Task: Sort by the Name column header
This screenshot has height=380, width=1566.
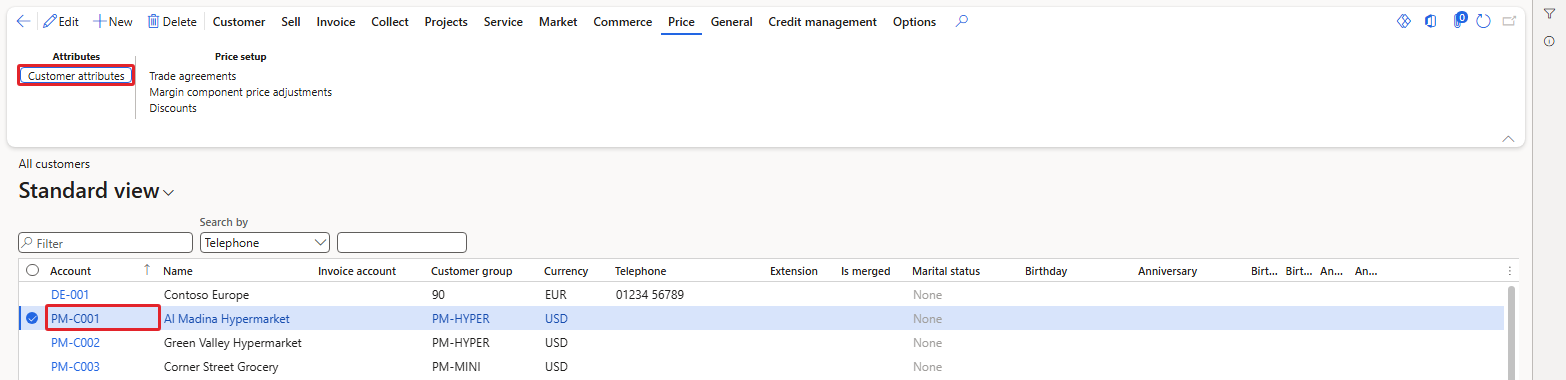Action: 178,271
